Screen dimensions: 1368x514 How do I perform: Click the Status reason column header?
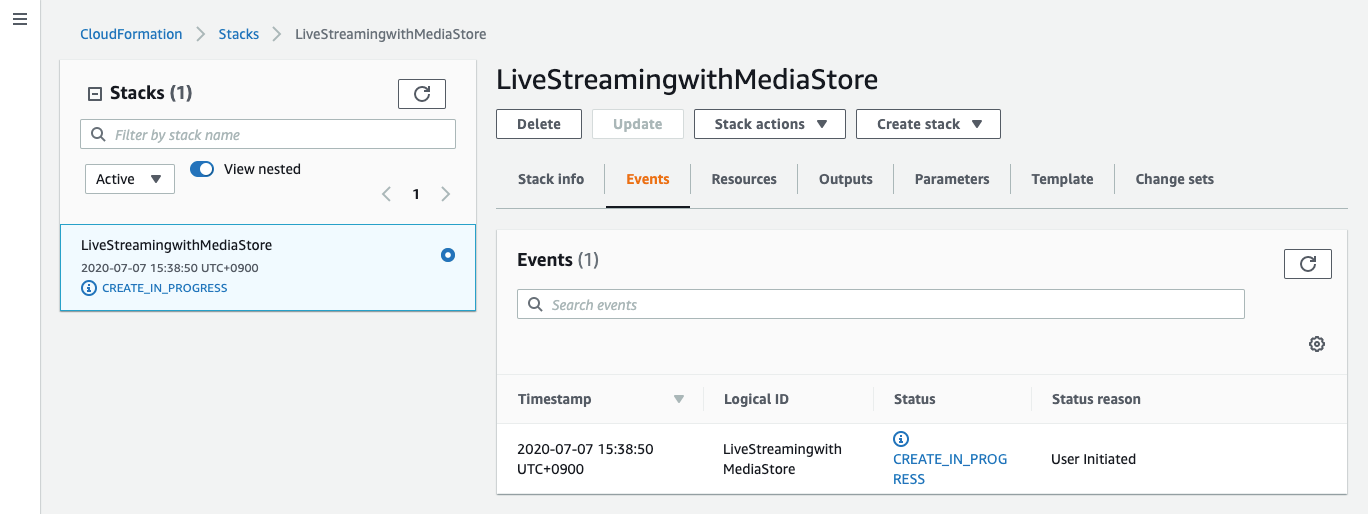[x=1096, y=399]
